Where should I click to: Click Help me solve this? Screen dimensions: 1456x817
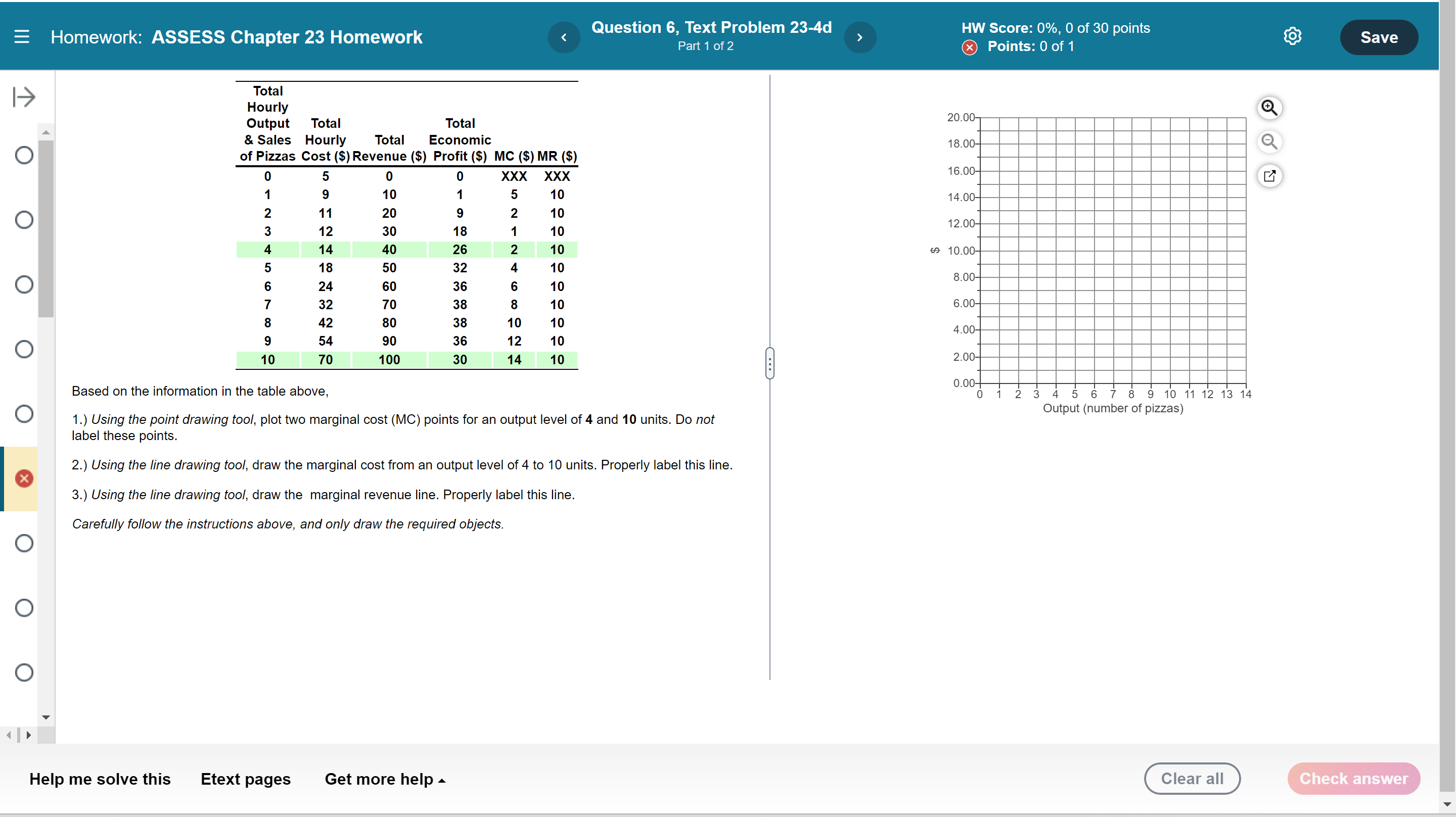100,779
